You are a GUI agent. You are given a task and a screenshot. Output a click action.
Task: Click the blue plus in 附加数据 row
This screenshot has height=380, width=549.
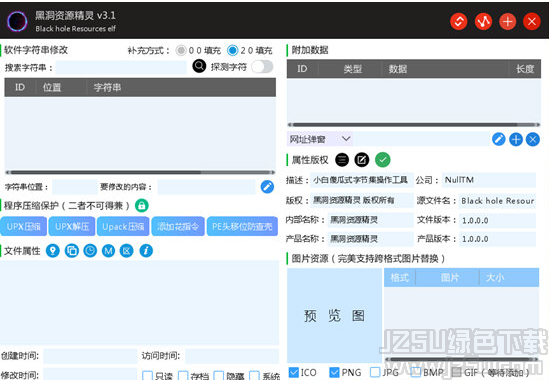click(516, 139)
